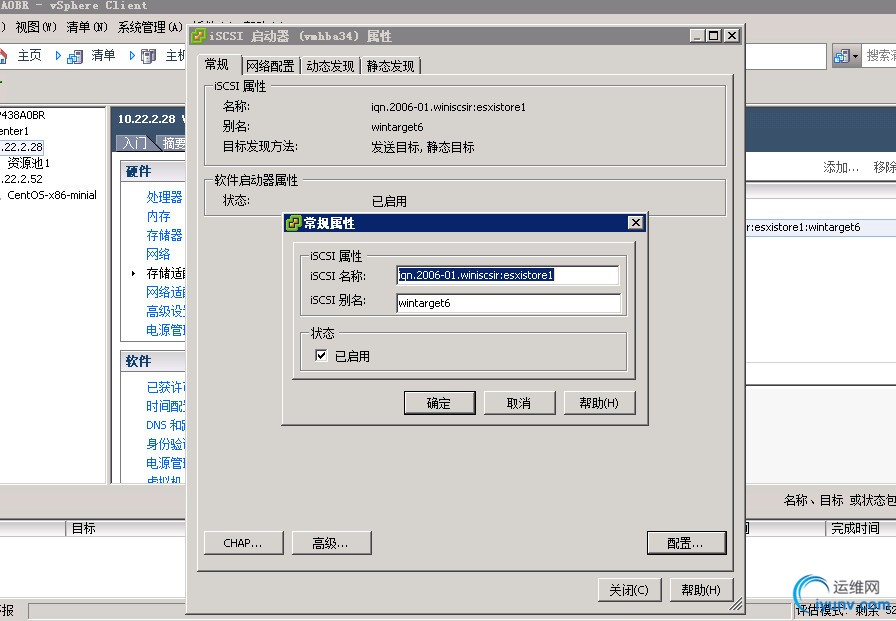Click the 添加... link
This screenshot has width=896, height=621.
pos(841,167)
